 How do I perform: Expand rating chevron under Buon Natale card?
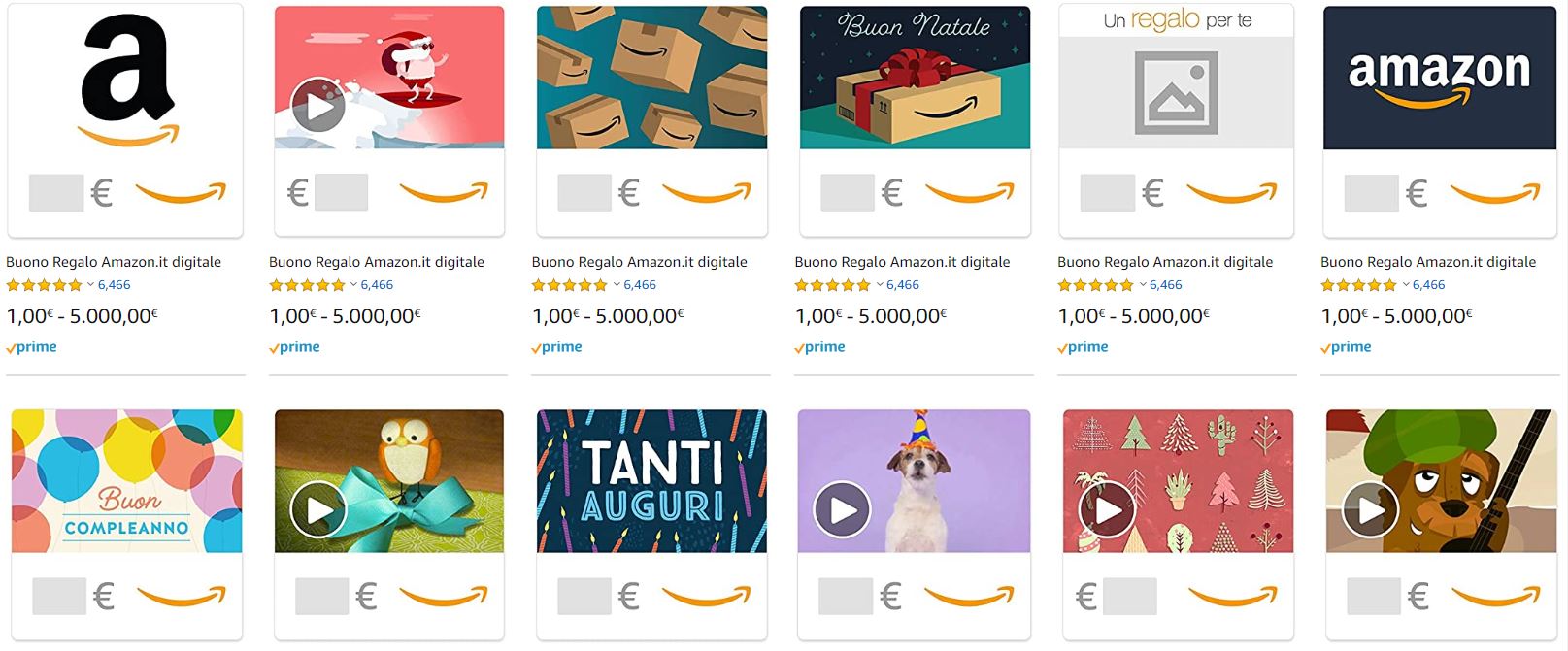click(x=880, y=285)
